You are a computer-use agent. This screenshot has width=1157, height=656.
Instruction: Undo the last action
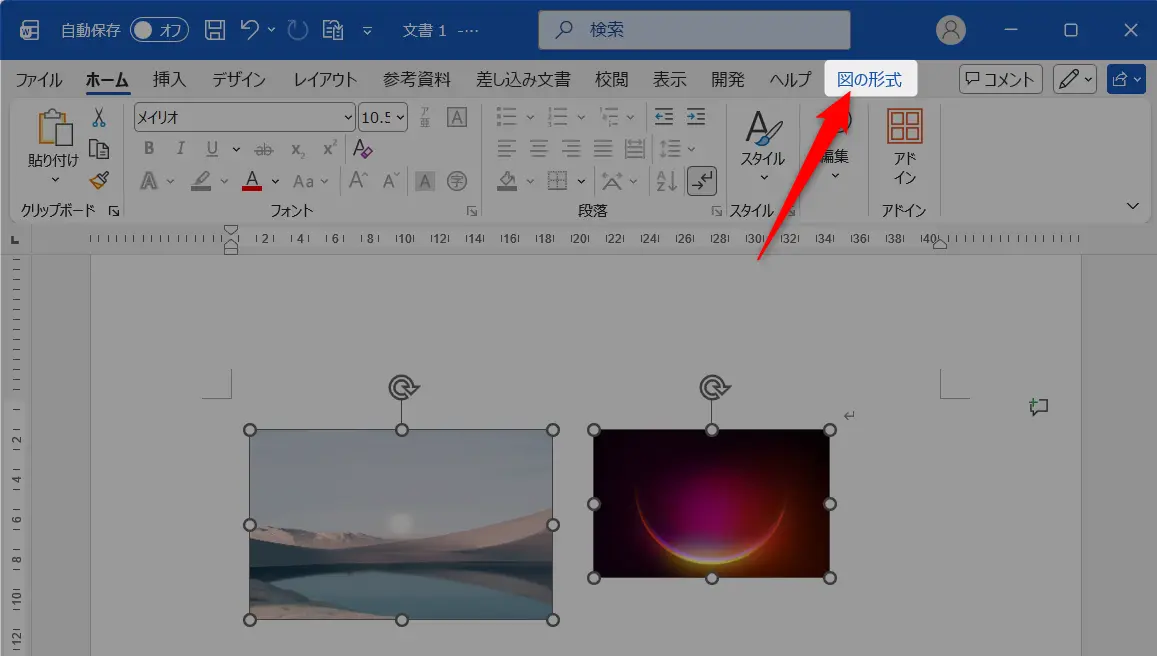click(x=249, y=30)
